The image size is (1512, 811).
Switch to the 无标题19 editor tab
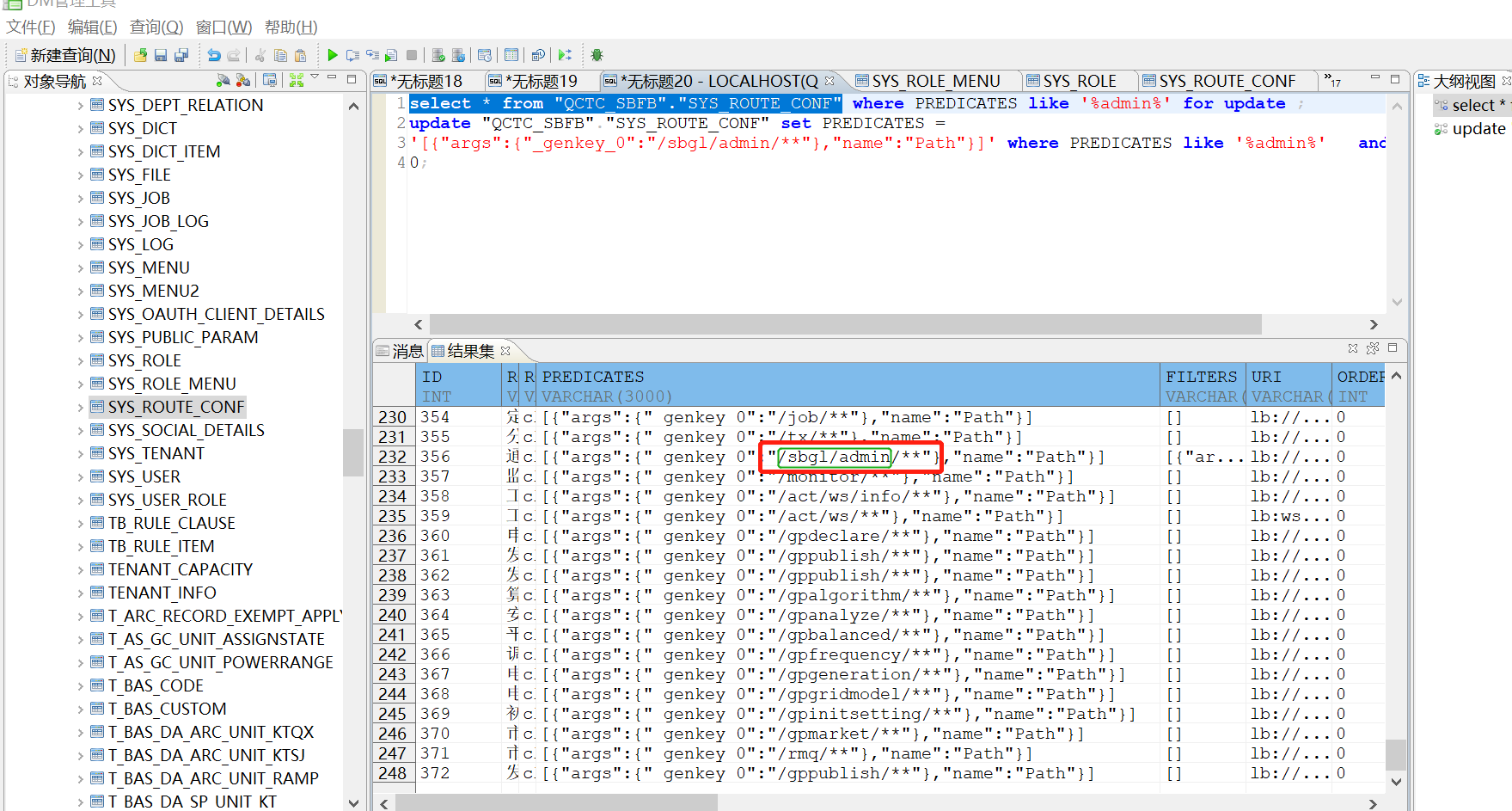pyautogui.click(x=542, y=81)
